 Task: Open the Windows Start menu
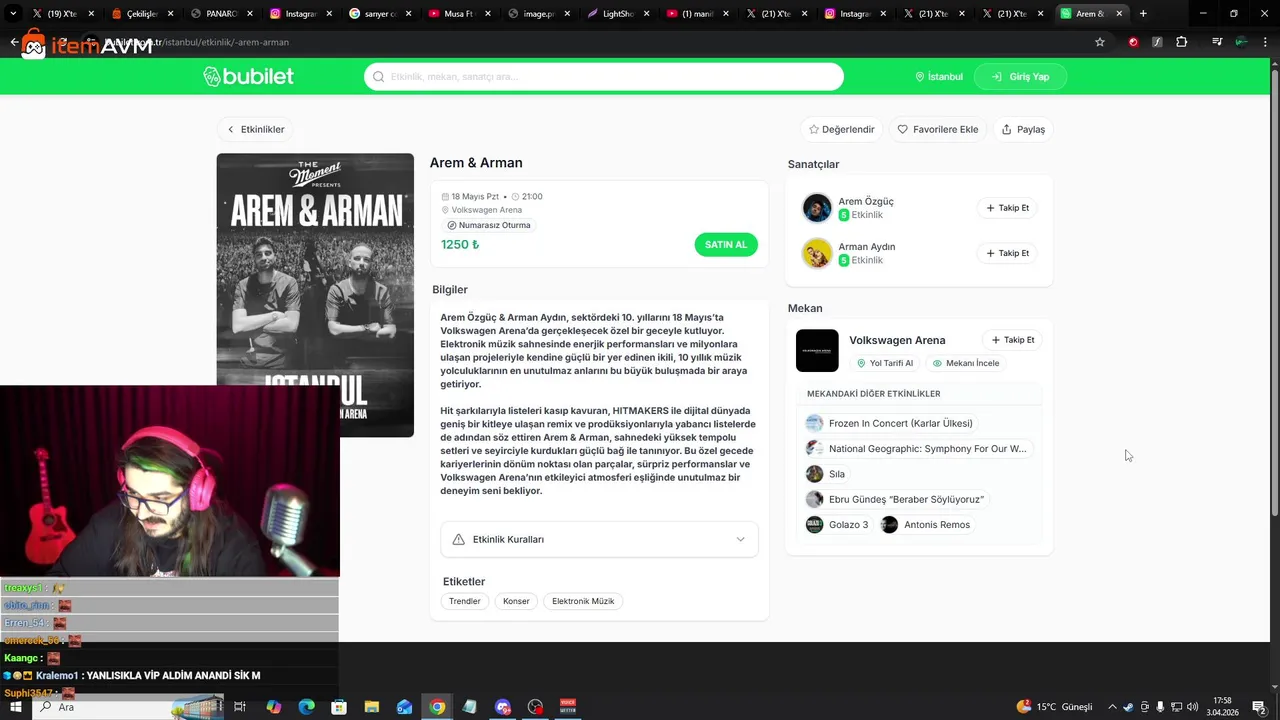click(x=15, y=707)
